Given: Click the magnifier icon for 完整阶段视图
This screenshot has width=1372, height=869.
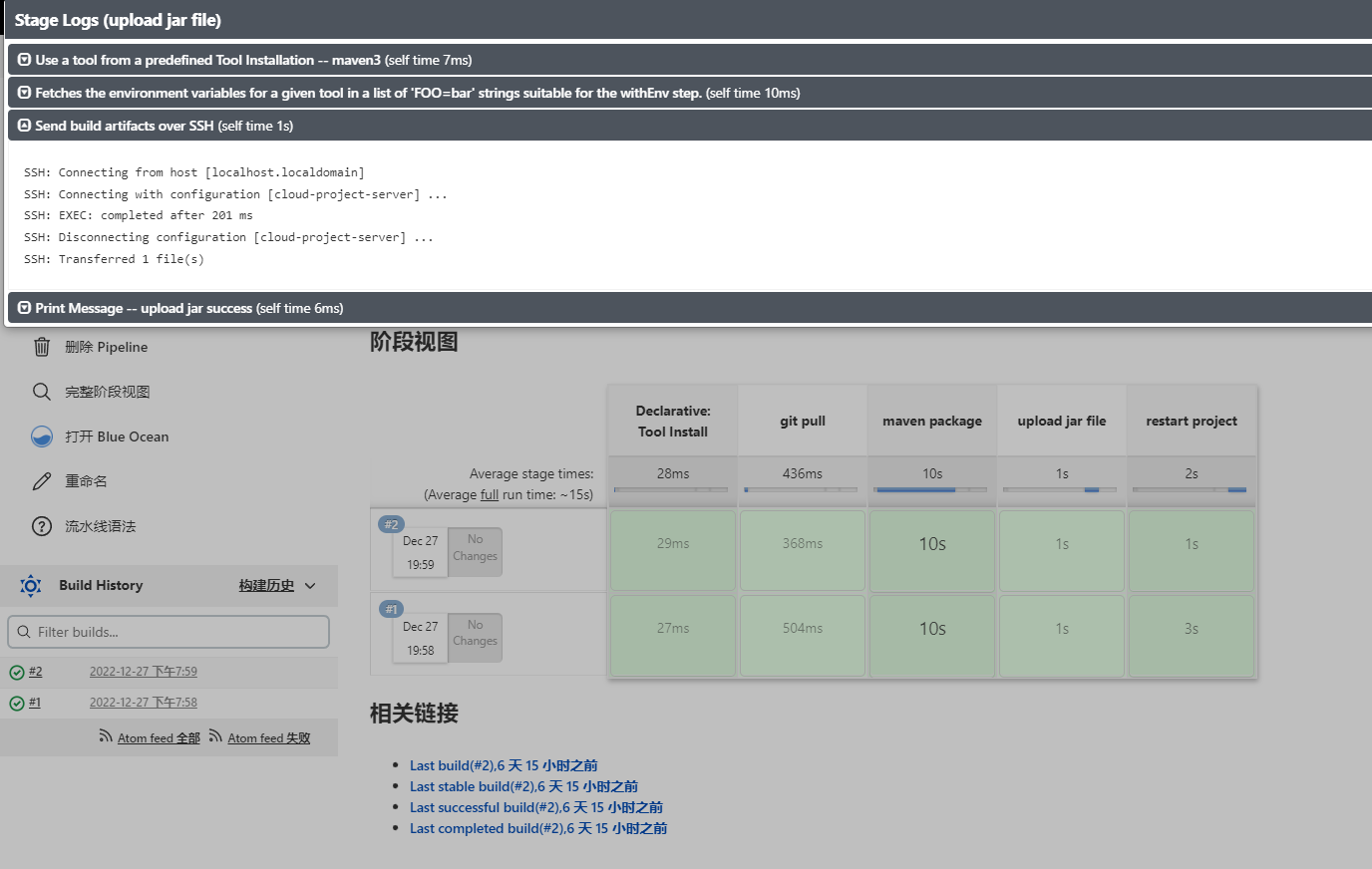Looking at the screenshot, I should (42, 392).
